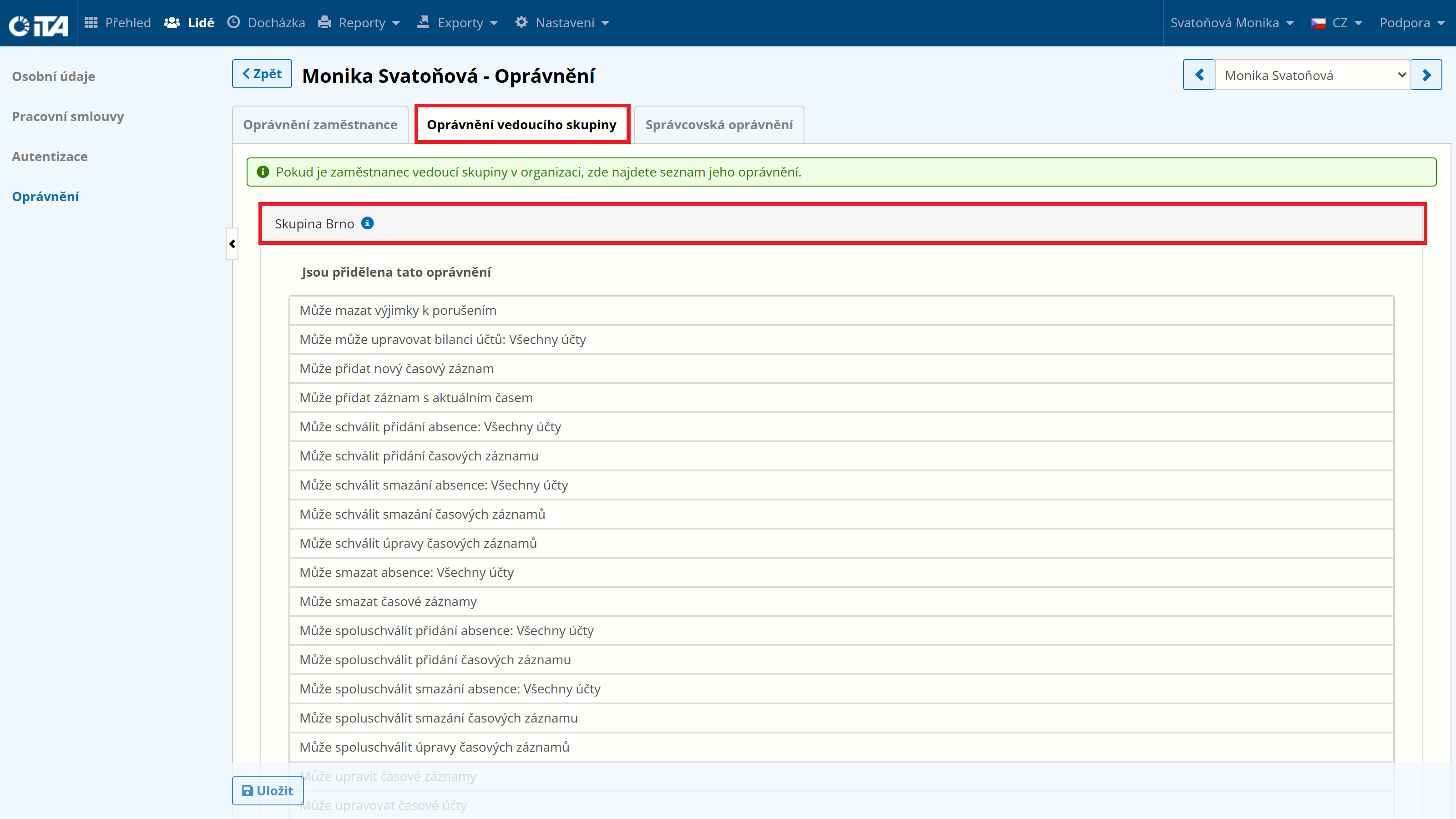Select 'Může smazat absence: Všechny účty' row
Image resolution: width=1456 pixels, height=819 pixels.
point(842,572)
